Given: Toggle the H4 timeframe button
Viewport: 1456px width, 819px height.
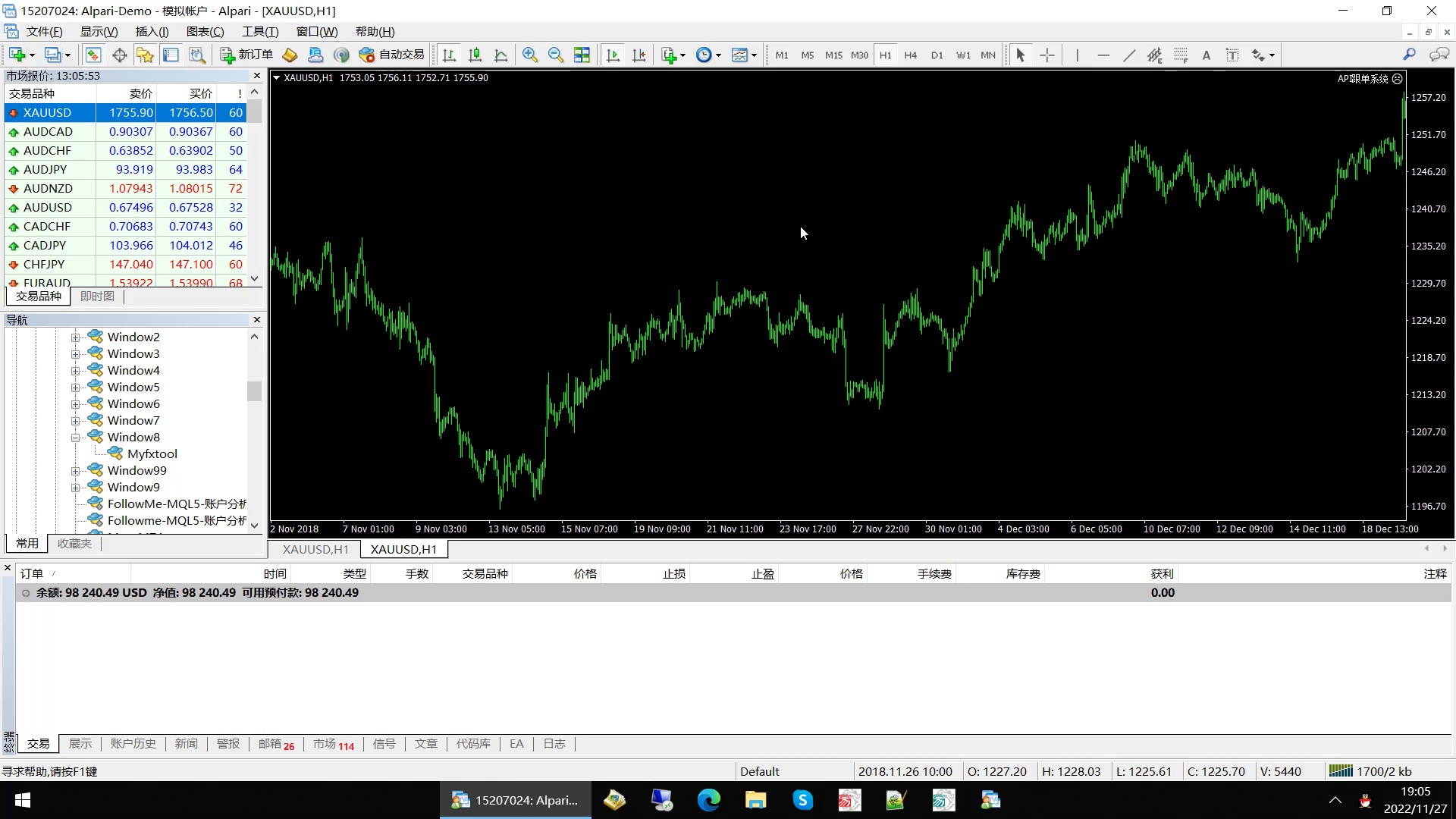Looking at the screenshot, I should click(x=911, y=55).
